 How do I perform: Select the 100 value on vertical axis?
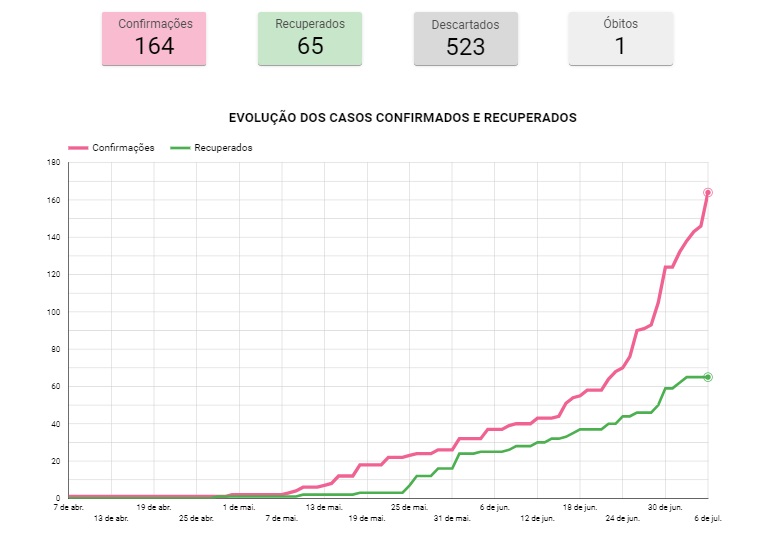click(54, 312)
